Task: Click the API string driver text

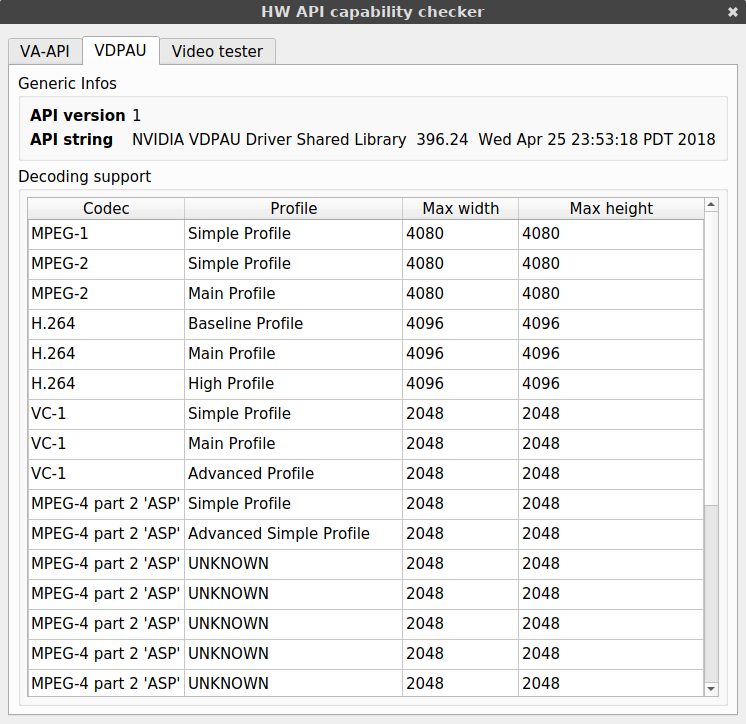Action: 423,139
